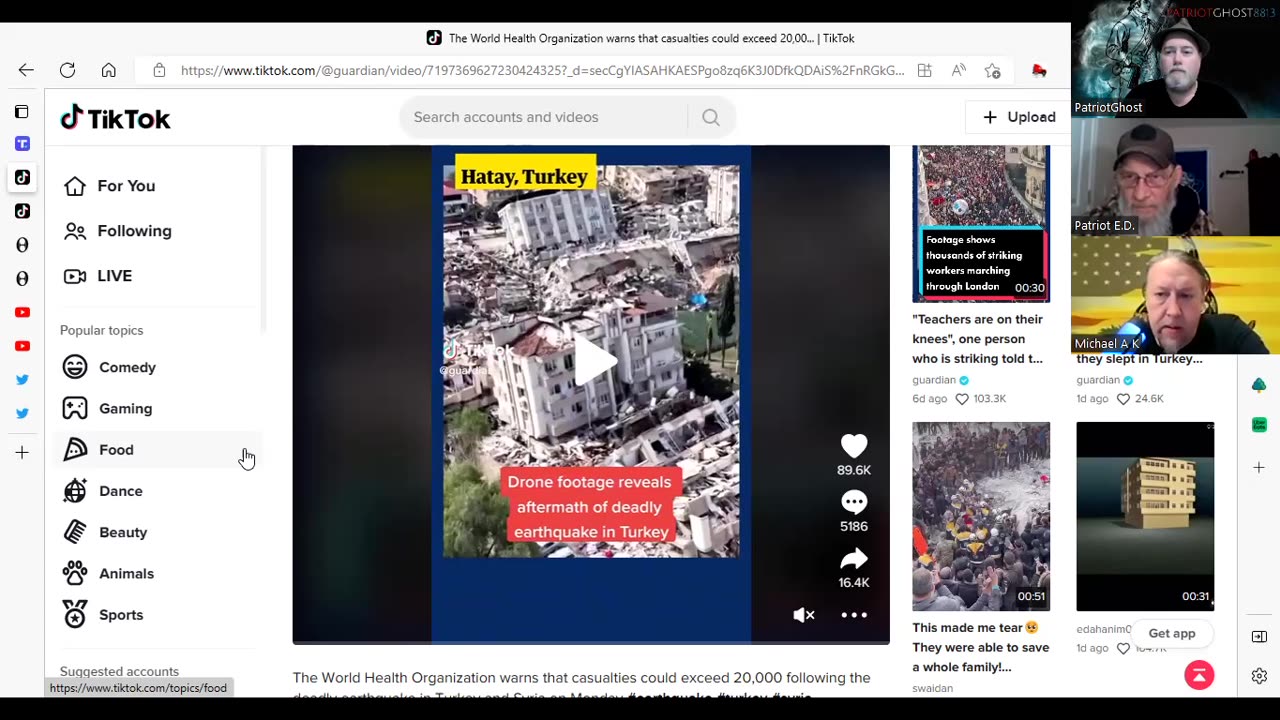This screenshot has height=720, width=1280.
Task: Switch to the first Twitter vertical tab
Action: click(x=22, y=379)
